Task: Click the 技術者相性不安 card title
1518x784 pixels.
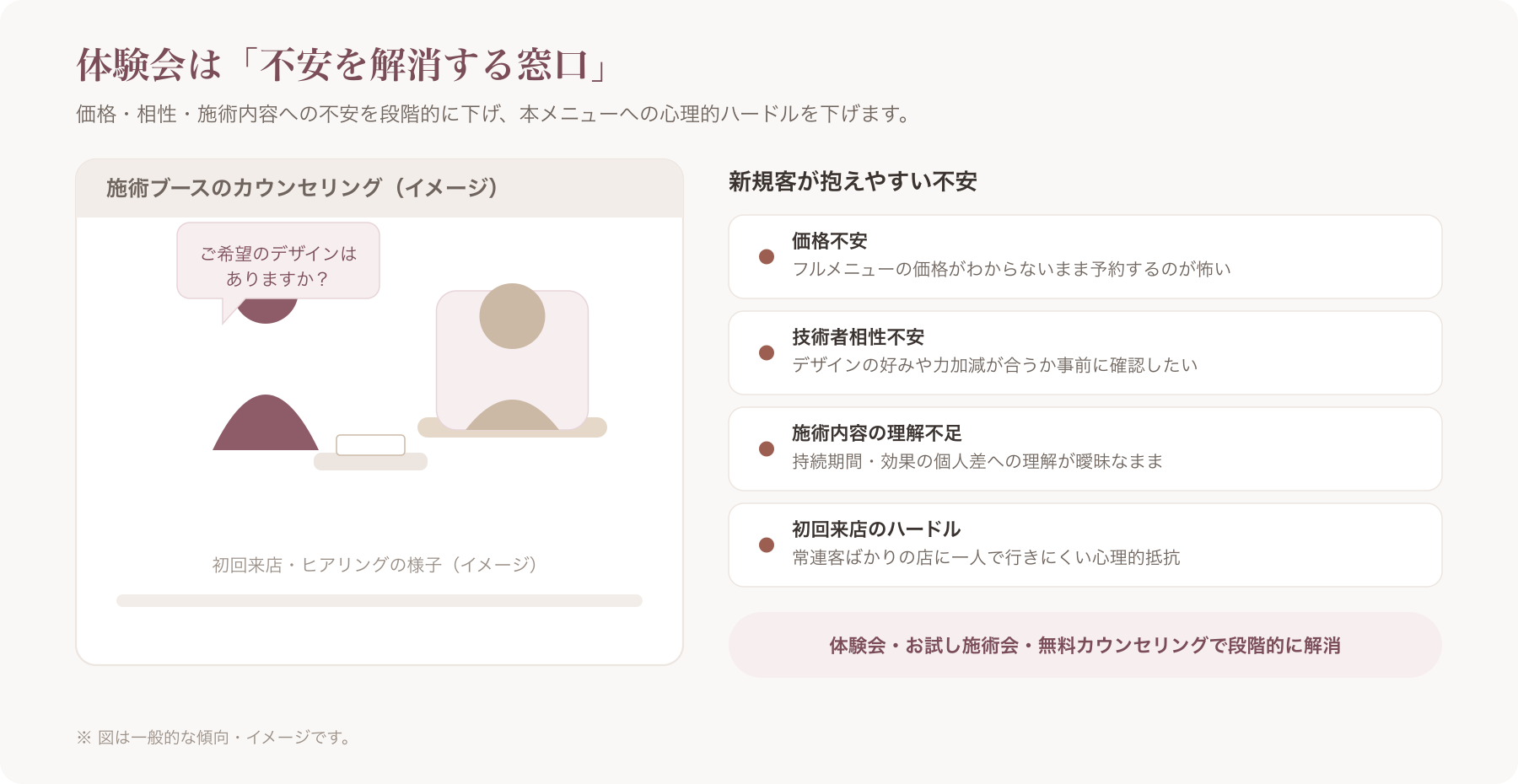Action: tap(858, 337)
